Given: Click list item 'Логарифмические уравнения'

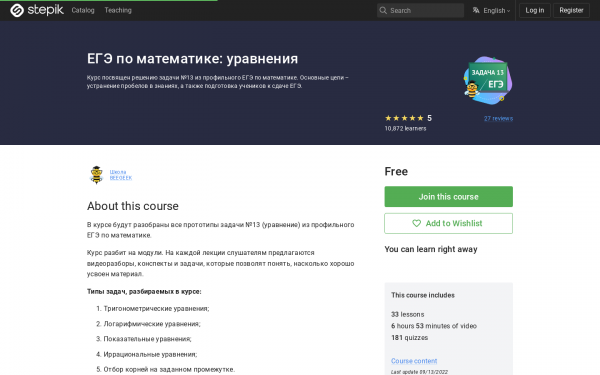Looking at the screenshot, I should pos(152,324).
